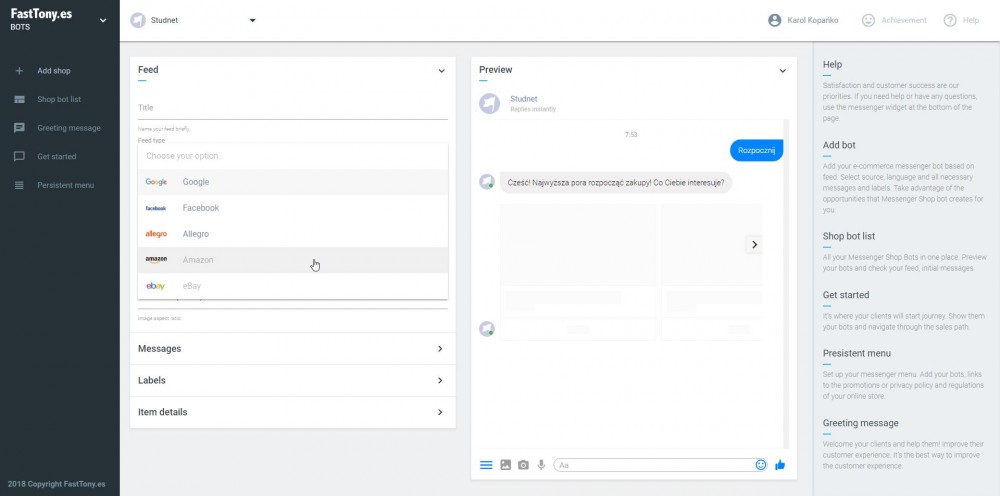Click the Achievement smiley icon

point(868,20)
